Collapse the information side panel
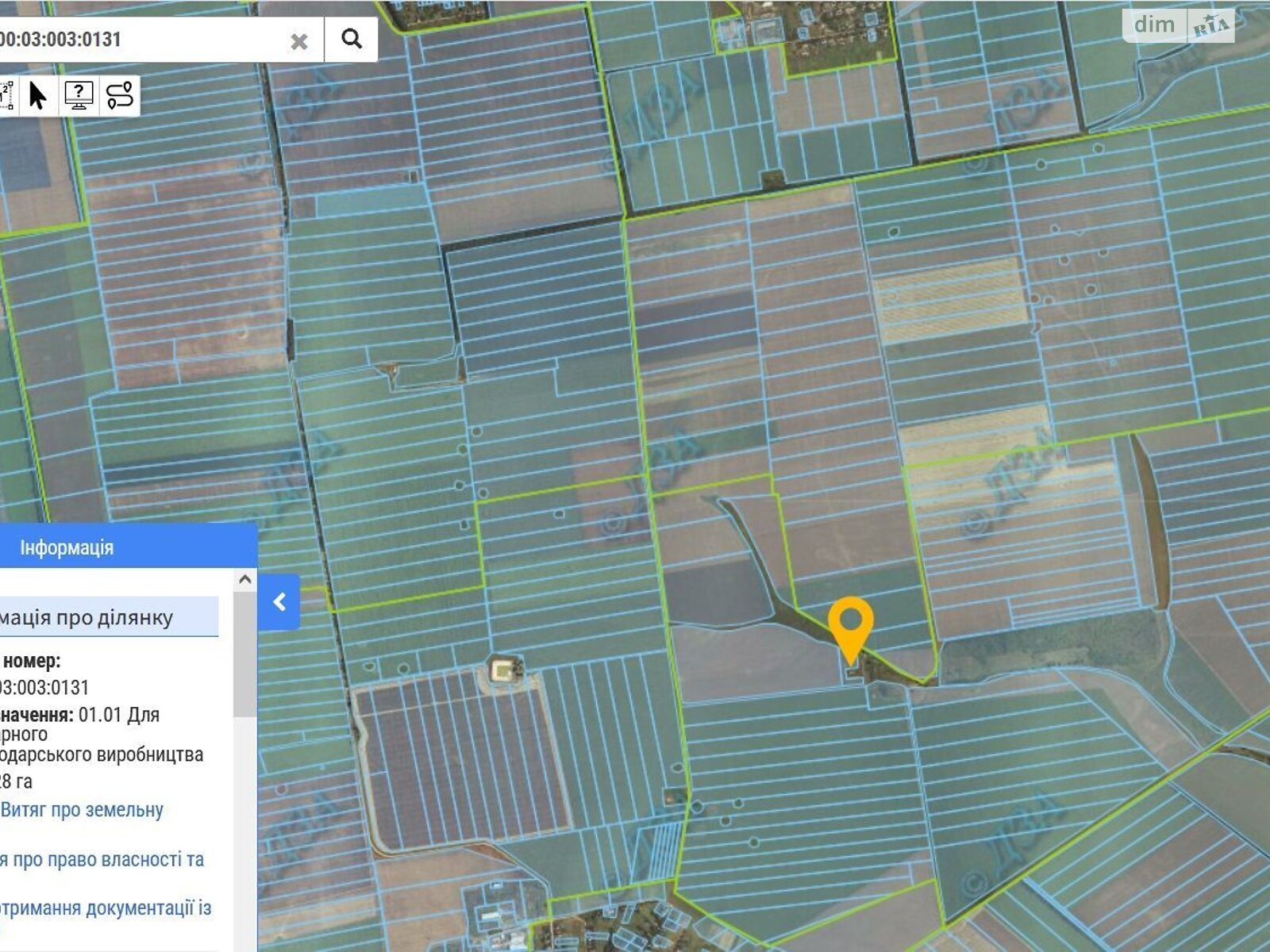The height and width of the screenshot is (952, 1270). click(279, 602)
